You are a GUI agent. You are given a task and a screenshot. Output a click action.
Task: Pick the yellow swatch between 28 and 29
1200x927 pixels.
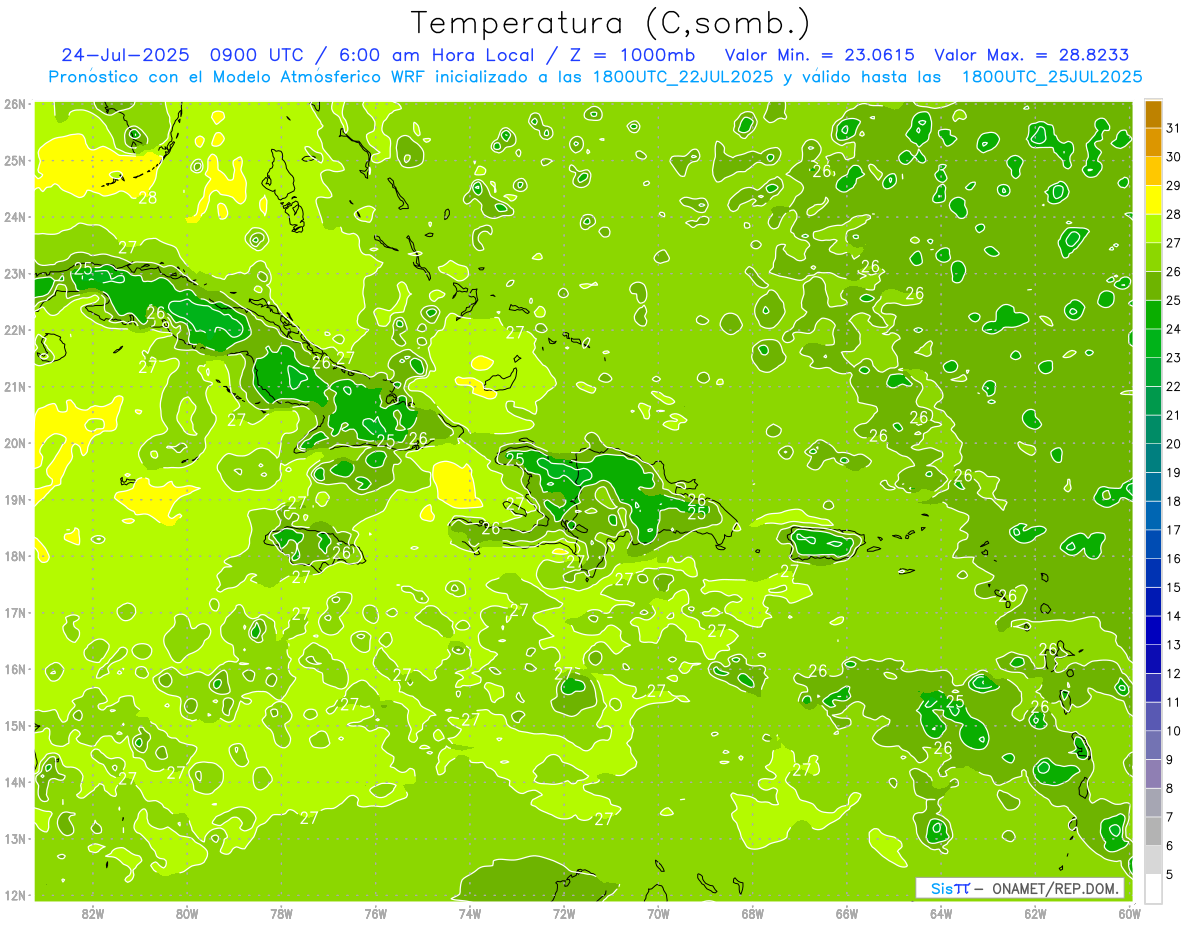point(1153,200)
